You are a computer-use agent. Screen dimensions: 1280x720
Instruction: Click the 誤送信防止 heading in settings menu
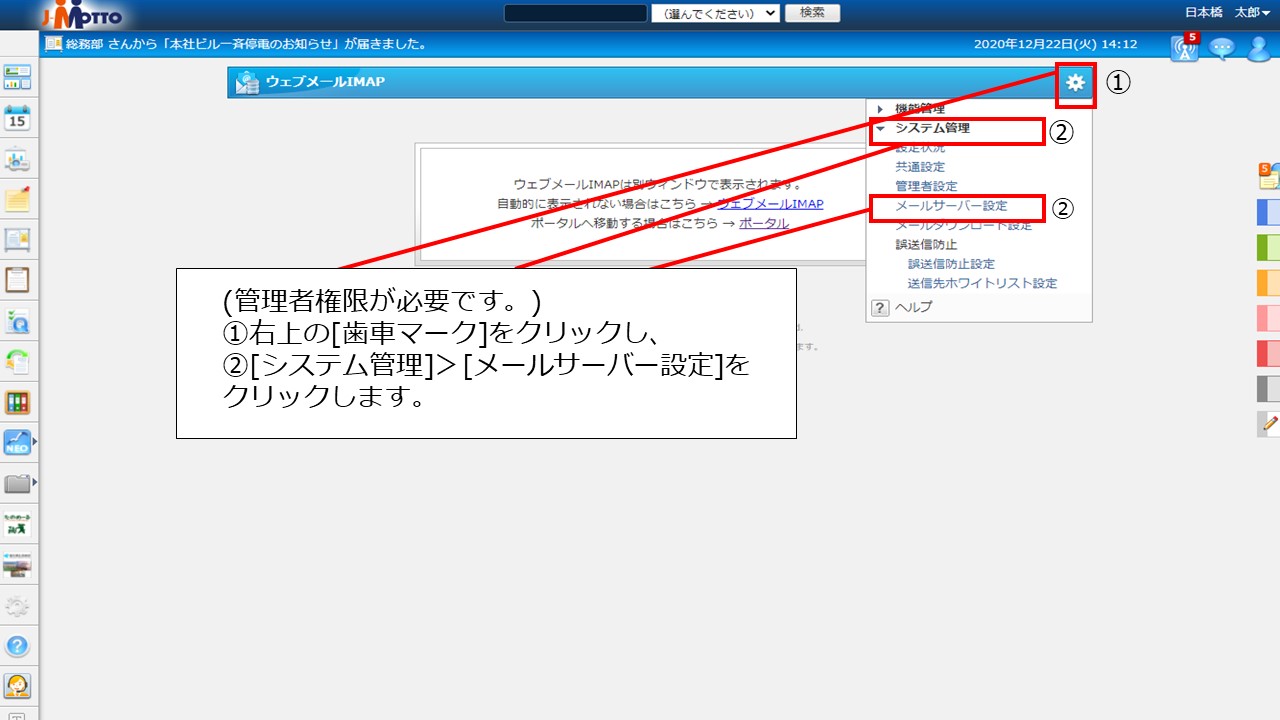(x=926, y=244)
